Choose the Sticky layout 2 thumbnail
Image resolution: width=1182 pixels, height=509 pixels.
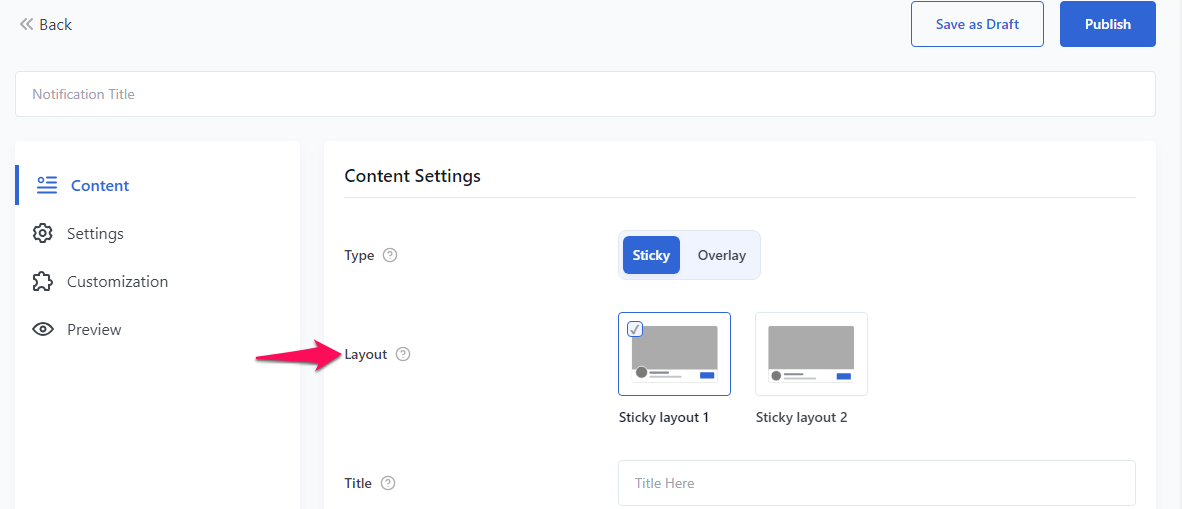tap(811, 354)
